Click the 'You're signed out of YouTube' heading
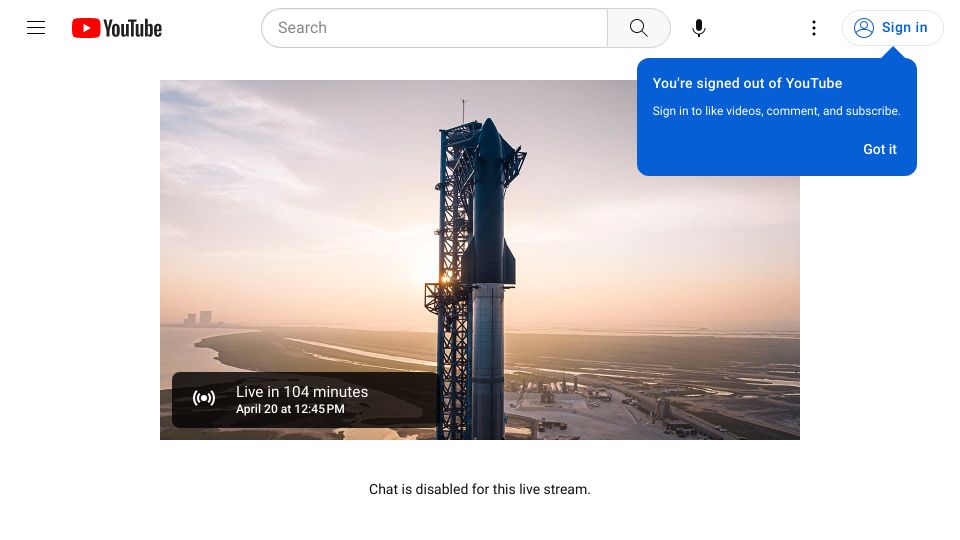This screenshot has height=540, width=960. click(x=747, y=83)
